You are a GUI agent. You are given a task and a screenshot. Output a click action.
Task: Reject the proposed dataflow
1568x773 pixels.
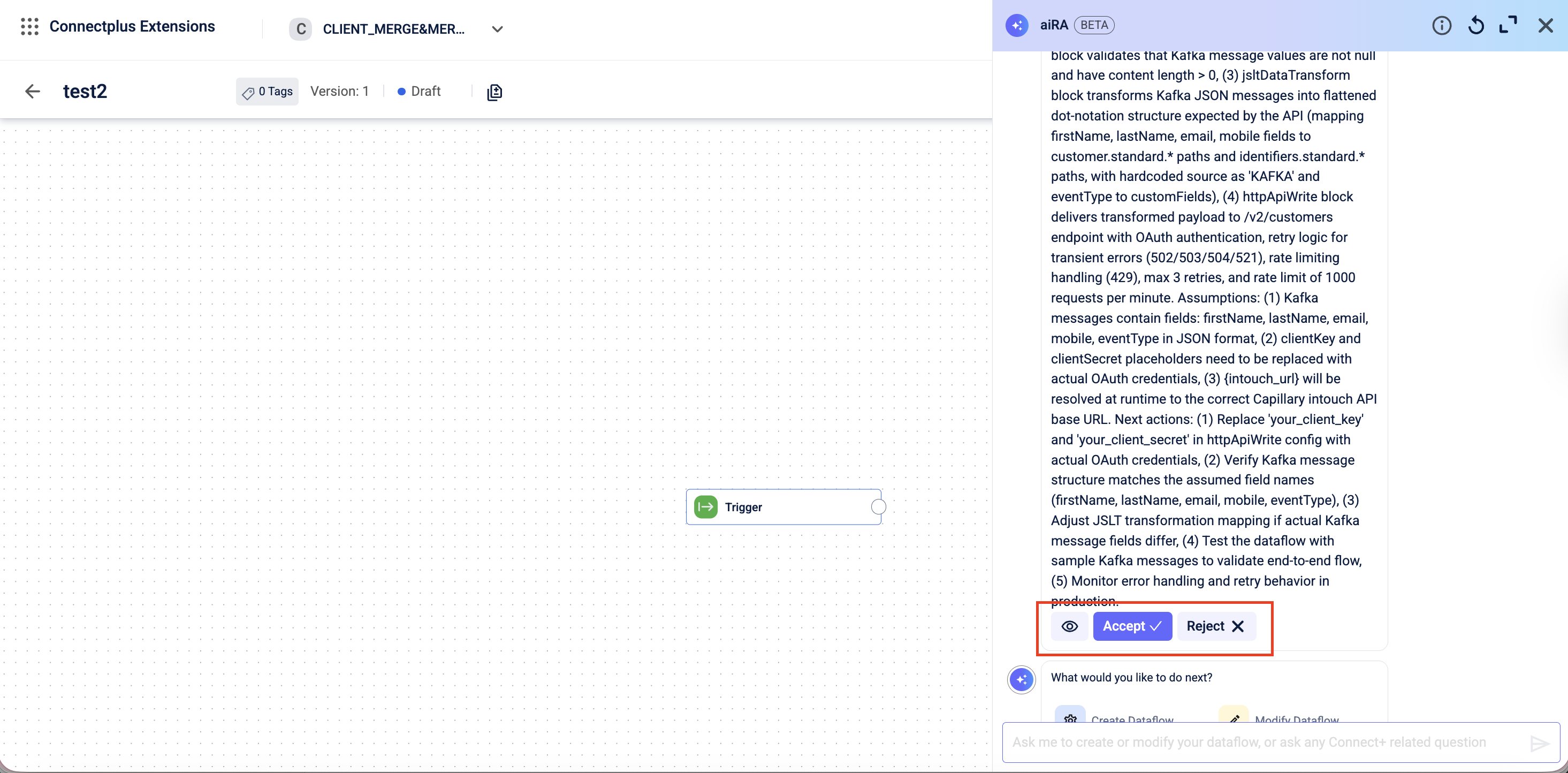[1215, 626]
